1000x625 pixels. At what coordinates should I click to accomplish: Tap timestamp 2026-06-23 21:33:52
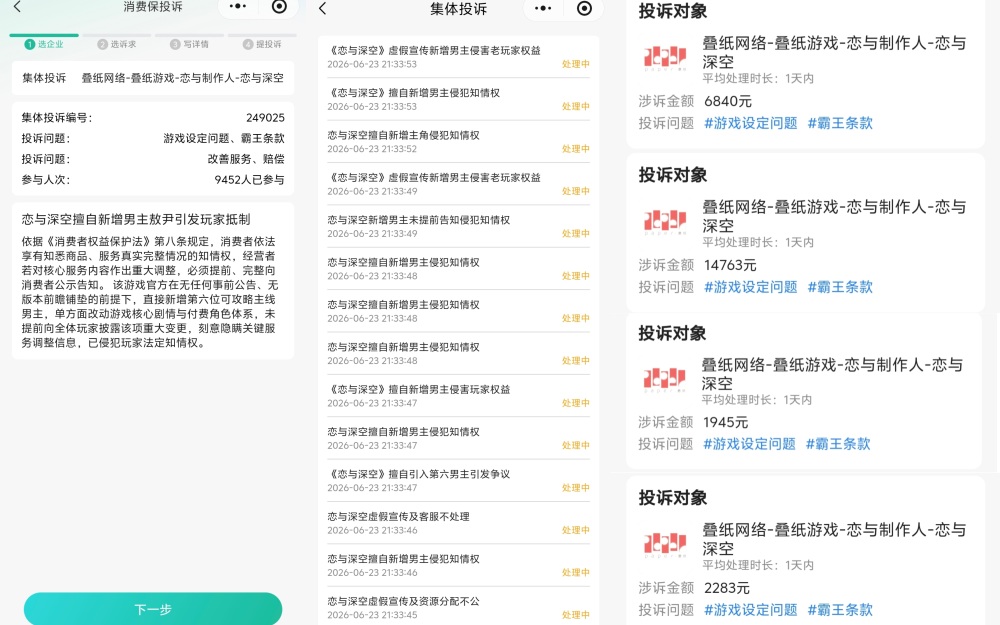point(372,149)
